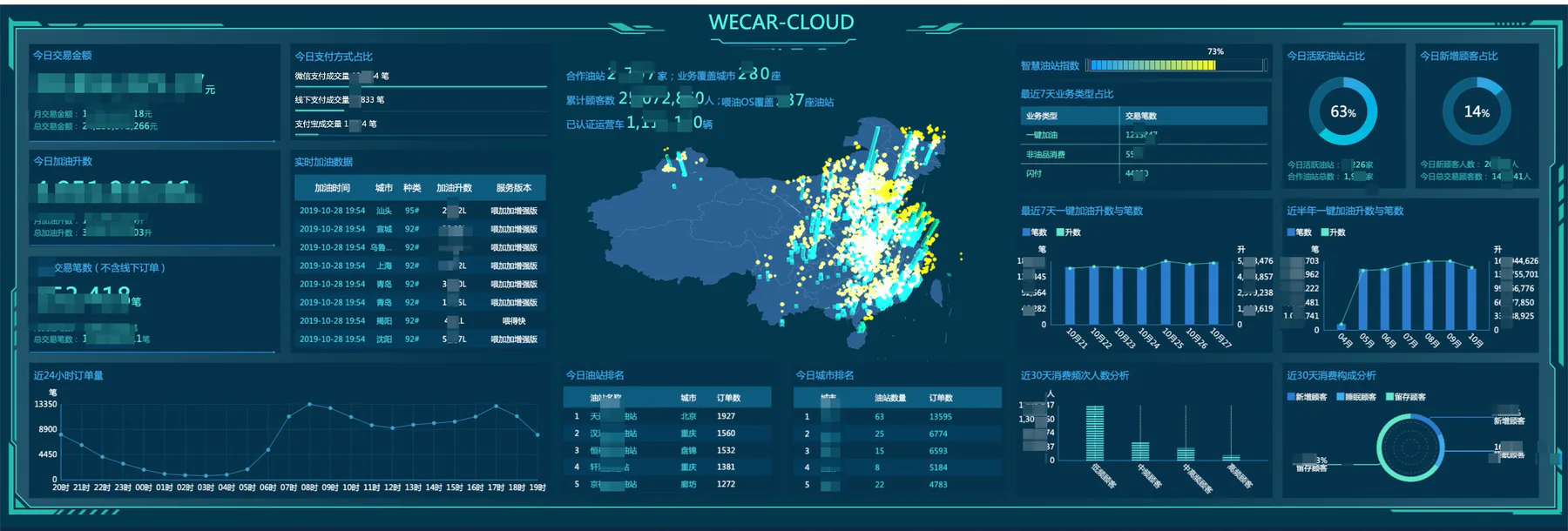This screenshot has height=531, width=1568.
Task: Click the 今日加油升数 panel title
Action: tap(63, 162)
